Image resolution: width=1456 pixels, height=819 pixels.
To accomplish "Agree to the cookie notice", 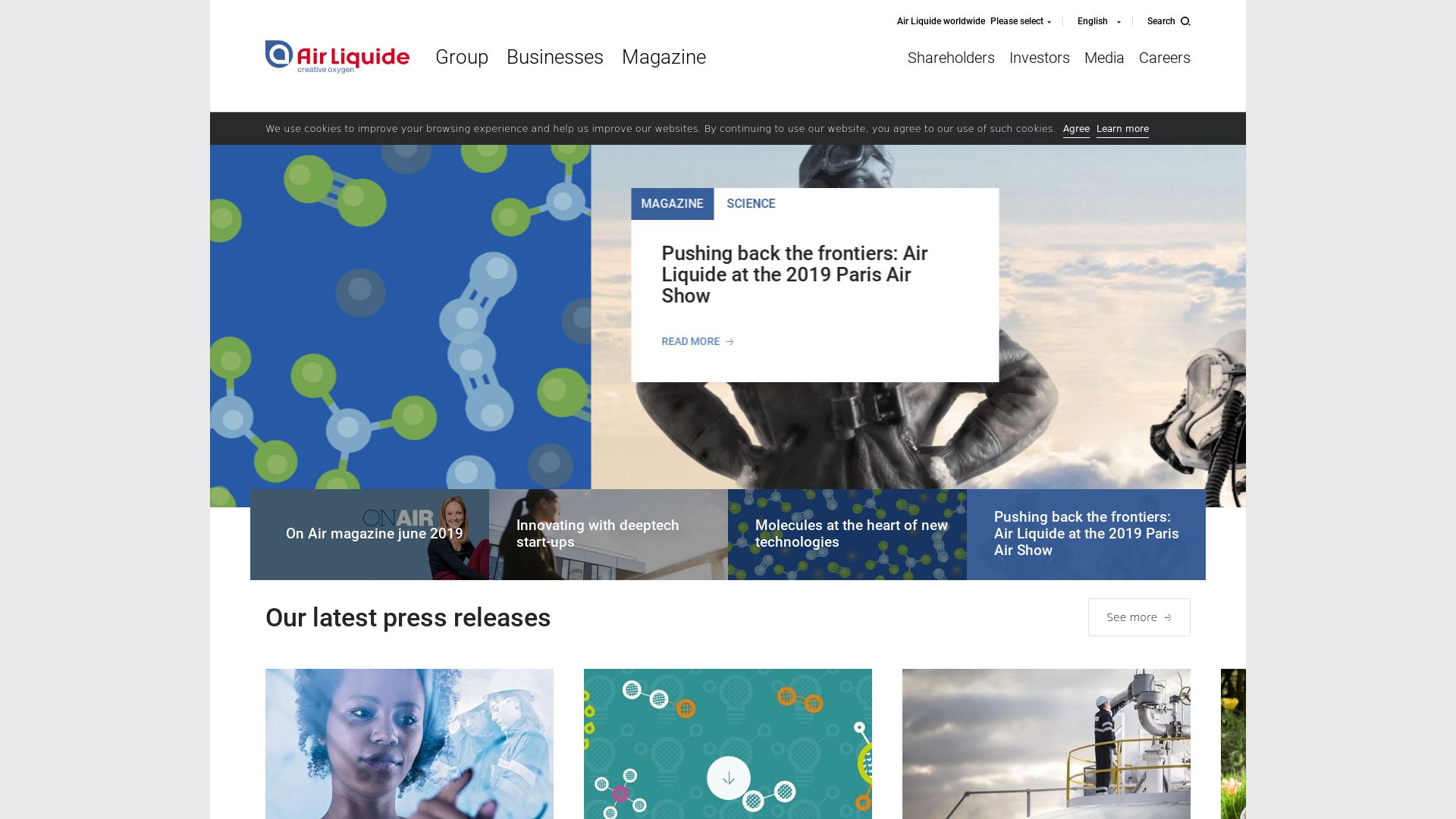I will (x=1076, y=129).
